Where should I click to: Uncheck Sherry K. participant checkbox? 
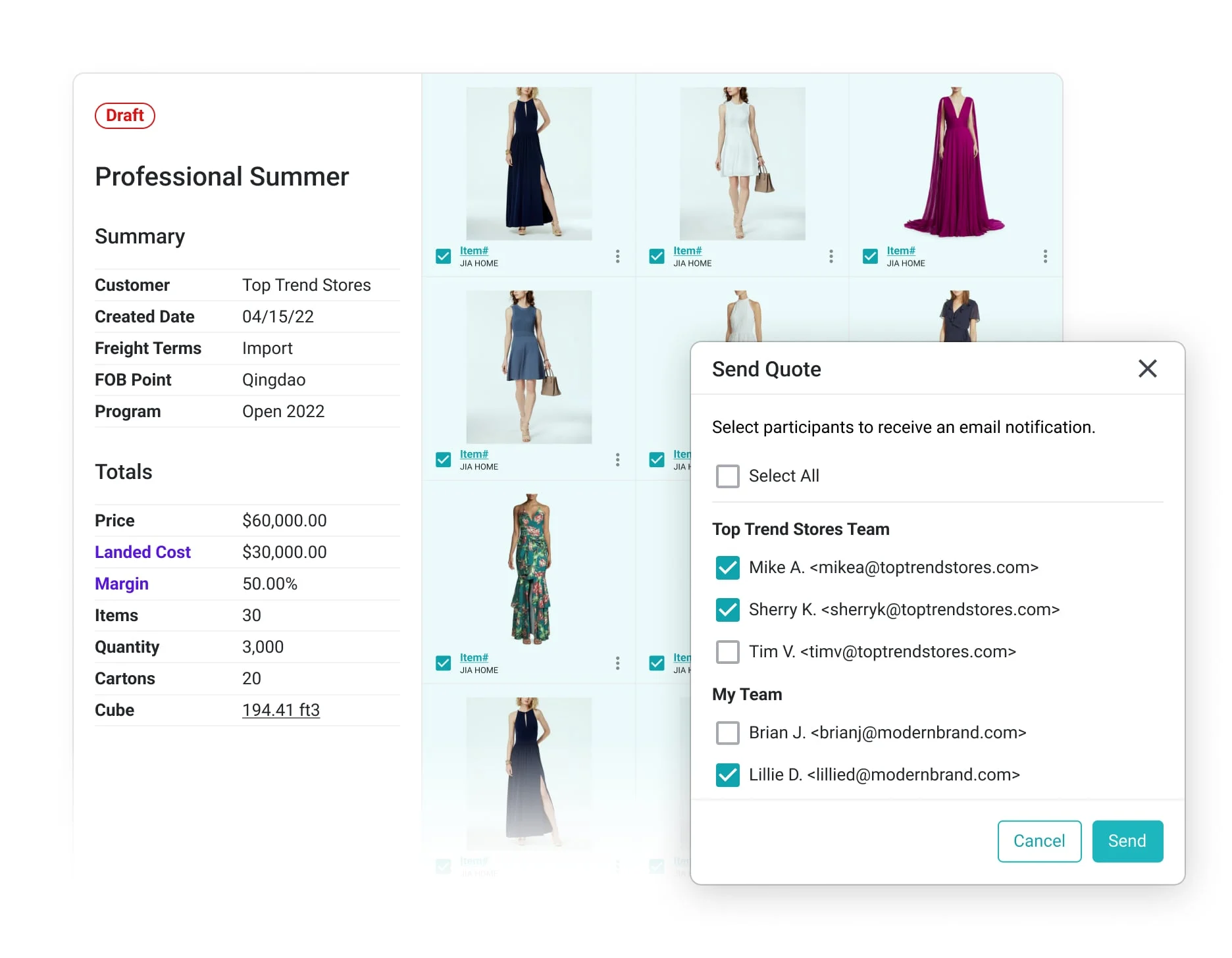click(727, 609)
